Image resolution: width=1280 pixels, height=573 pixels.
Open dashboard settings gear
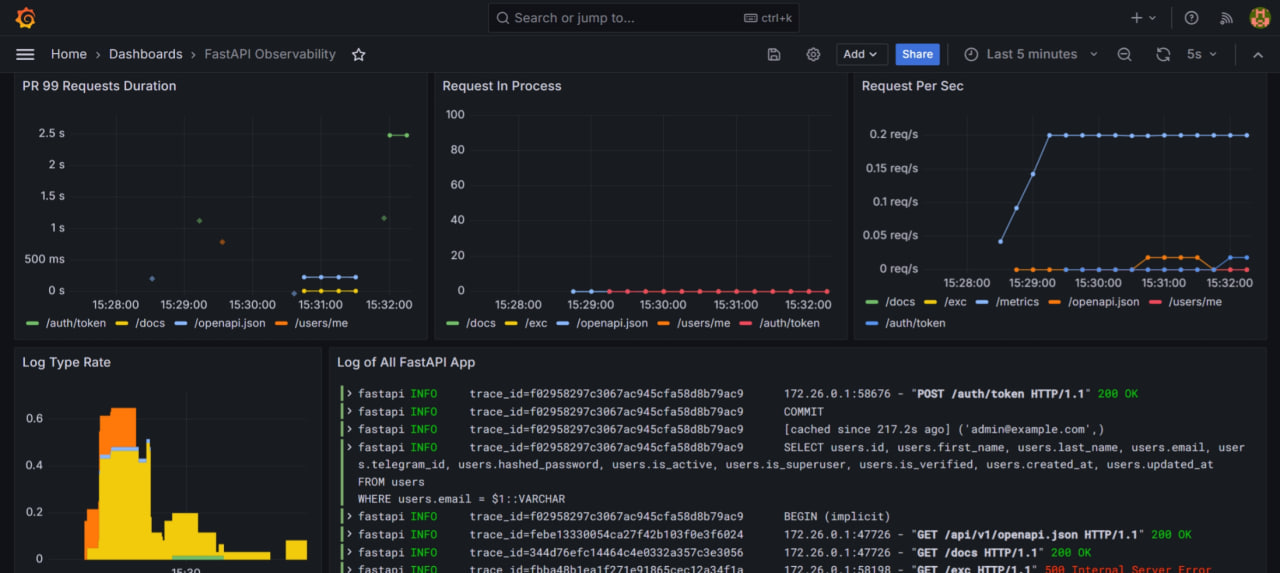tap(813, 54)
